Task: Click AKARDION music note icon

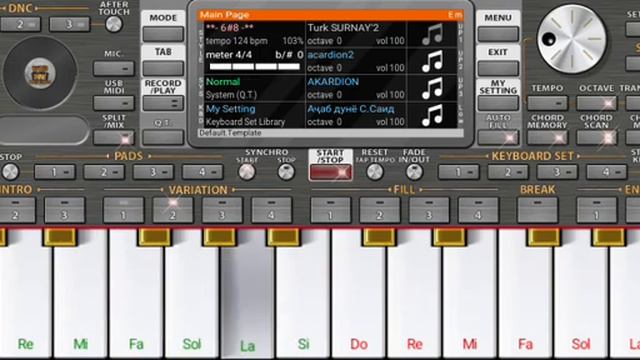Action: click(x=432, y=88)
